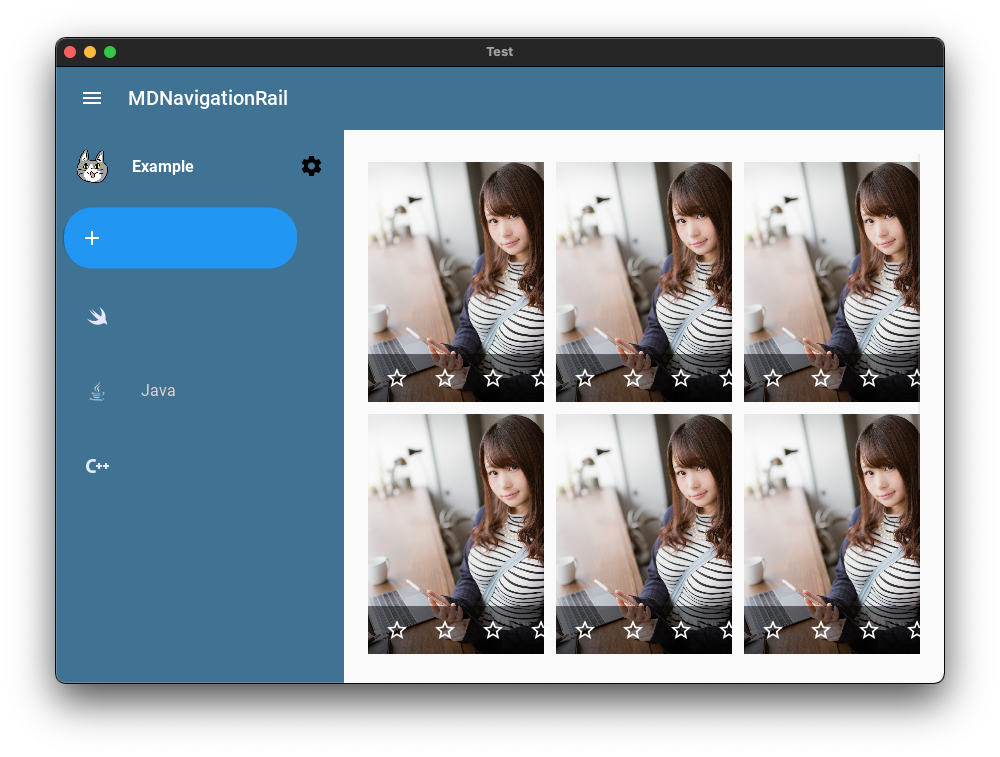Select the Java coffee cup icon
The image size is (1000, 757).
(x=97, y=391)
